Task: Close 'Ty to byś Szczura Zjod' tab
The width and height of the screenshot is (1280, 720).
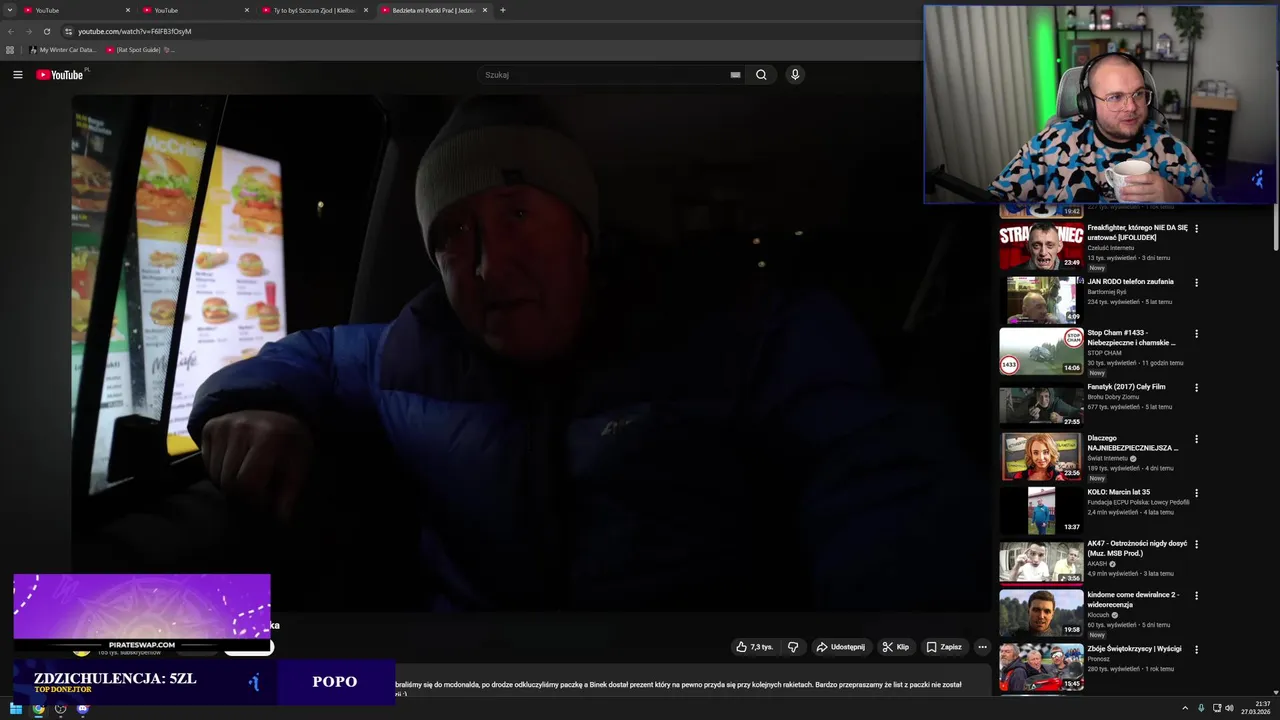Action: coord(366,10)
